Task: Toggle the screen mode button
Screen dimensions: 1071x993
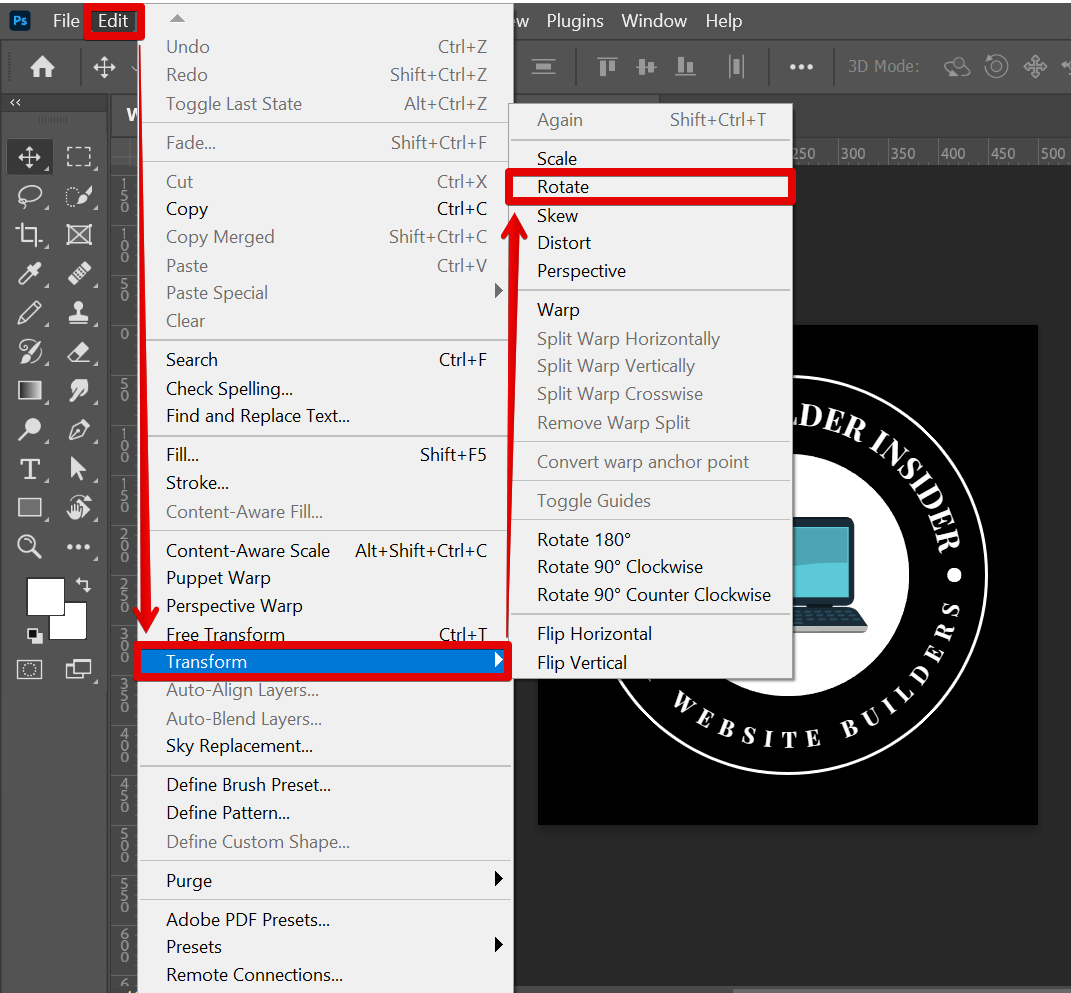Action: [x=79, y=669]
